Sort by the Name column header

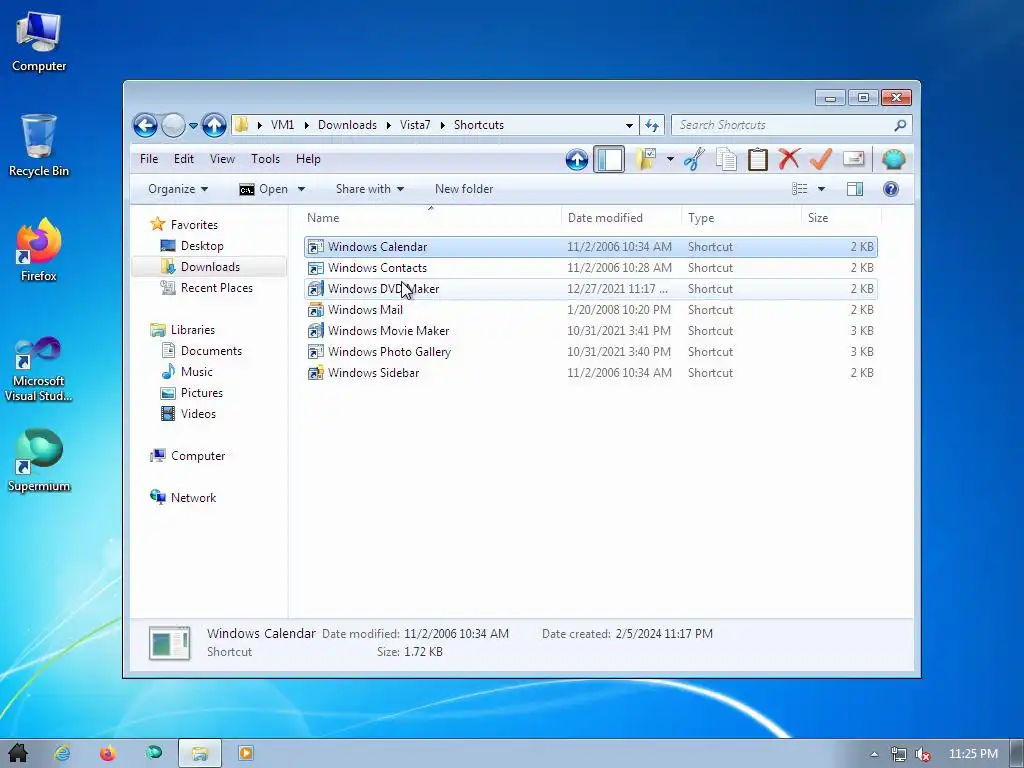tap(431, 217)
